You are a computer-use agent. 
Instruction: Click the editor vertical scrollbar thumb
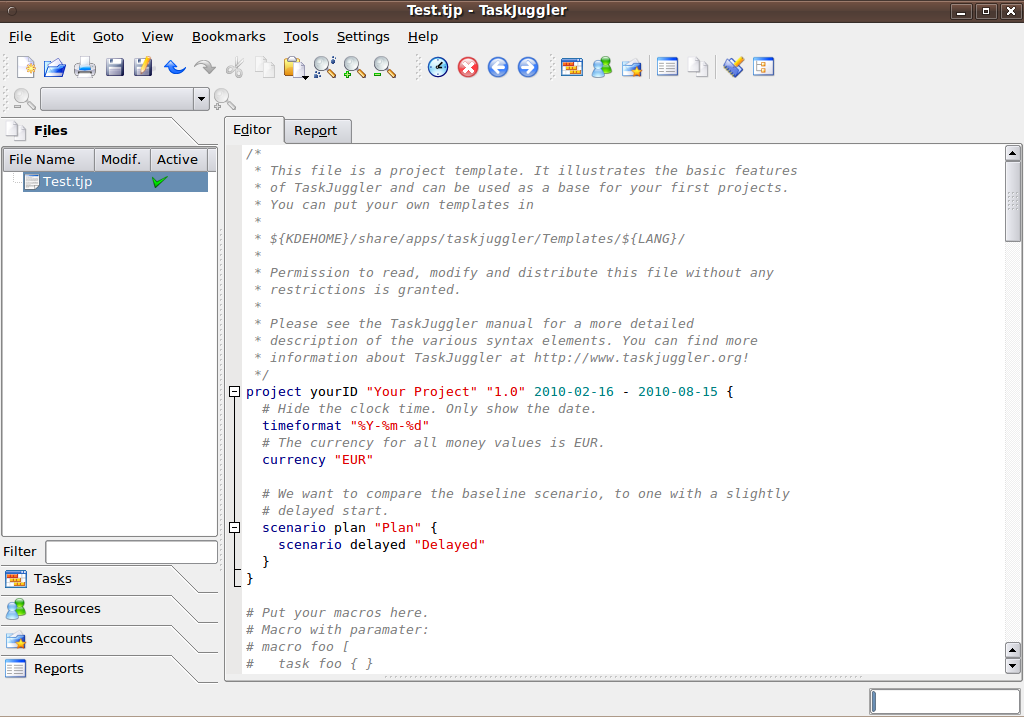click(1012, 201)
